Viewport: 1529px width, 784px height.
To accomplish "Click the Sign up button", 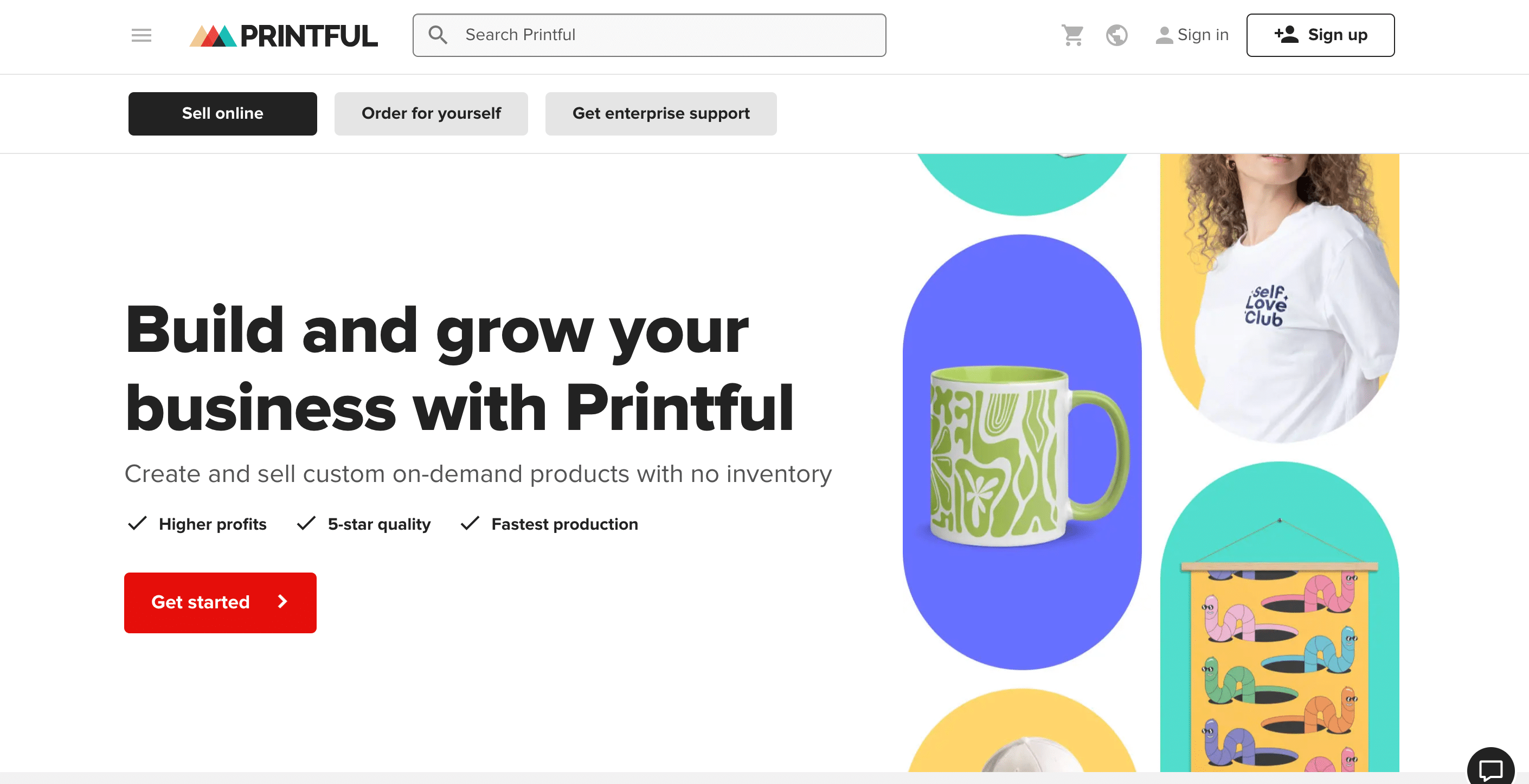I will [x=1320, y=35].
